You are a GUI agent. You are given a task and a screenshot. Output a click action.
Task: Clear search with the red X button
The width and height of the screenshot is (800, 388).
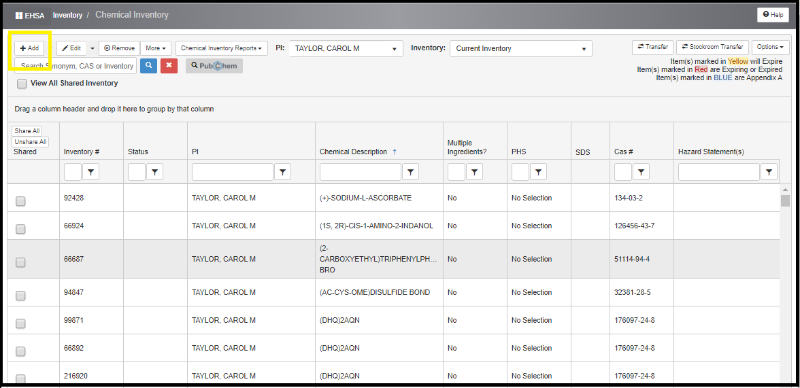(169, 66)
